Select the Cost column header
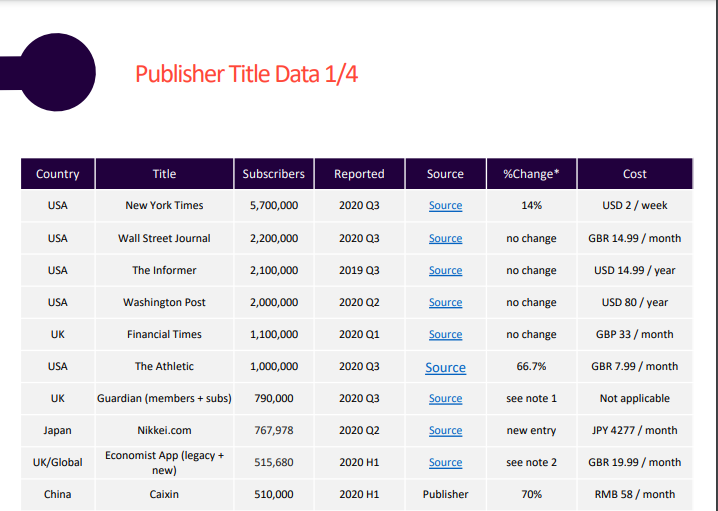Viewport: 718px width, 511px height. pos(635,174)
